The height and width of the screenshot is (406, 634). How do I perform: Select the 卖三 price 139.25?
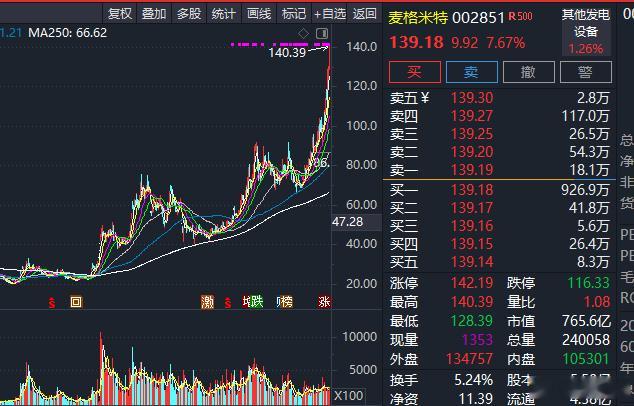point(472,134)
